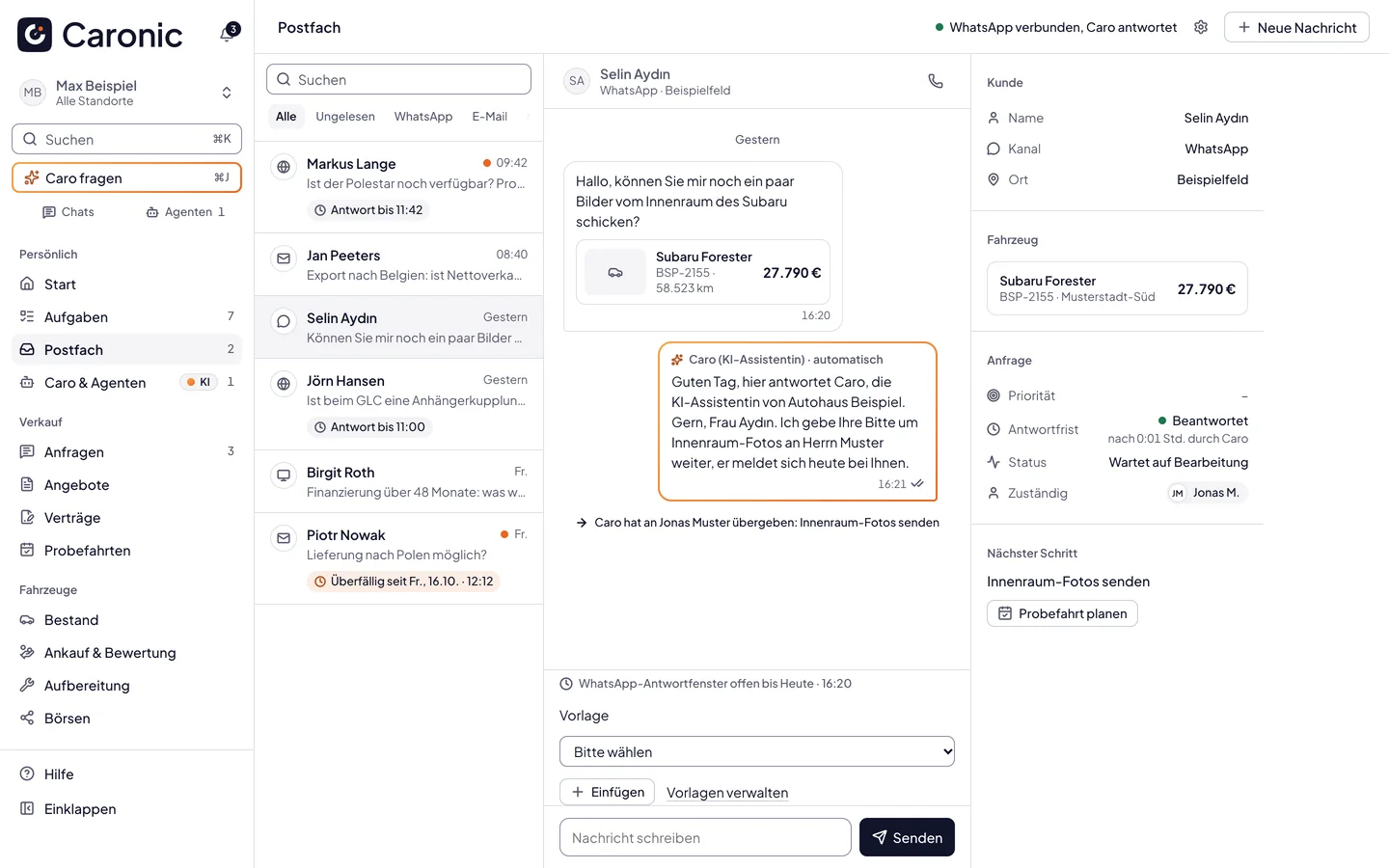The image size is (1389, 868).
Task: Open WhatsApp connection settings gear
Action: click(1201, 27)
